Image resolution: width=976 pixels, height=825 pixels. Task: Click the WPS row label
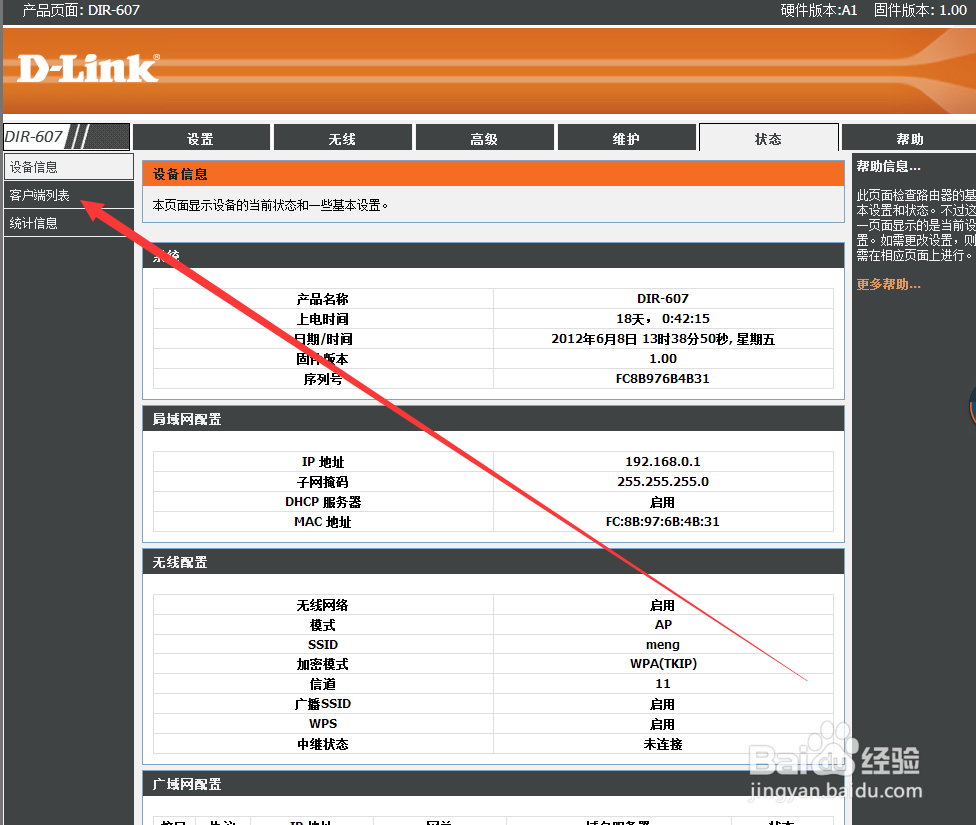tap(323, 724)
